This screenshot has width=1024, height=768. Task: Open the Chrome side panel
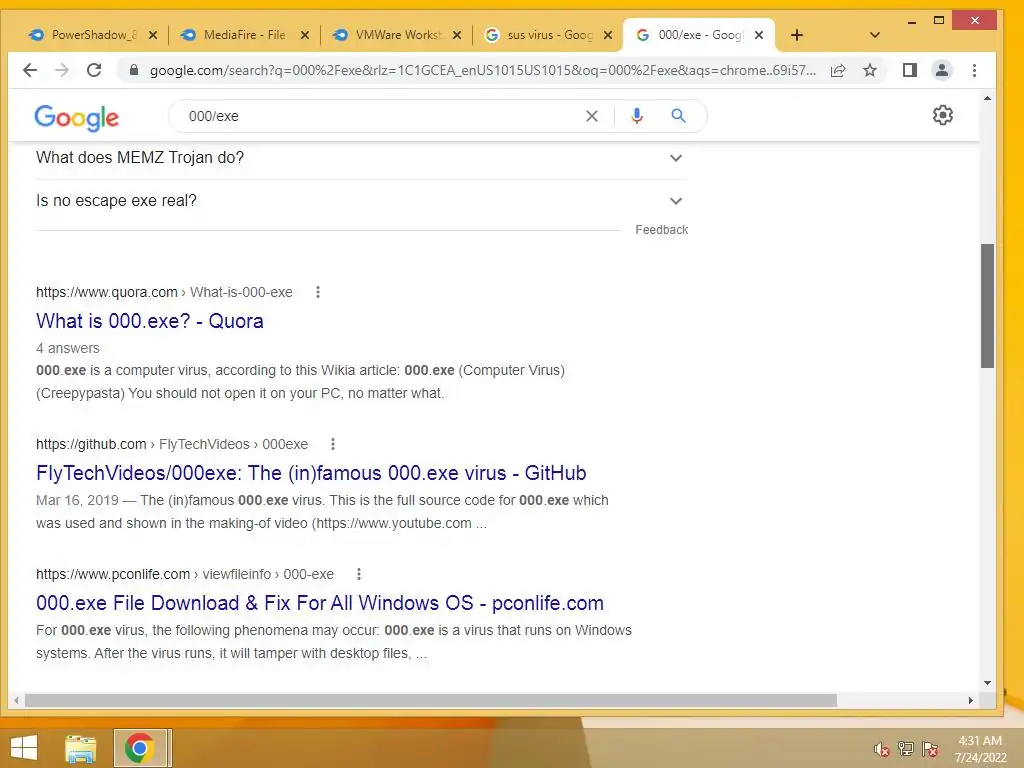point(910,70)
